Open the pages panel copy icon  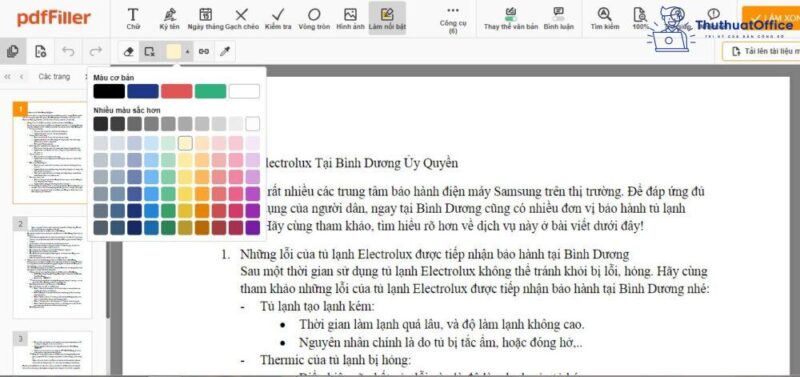point(13,51)
